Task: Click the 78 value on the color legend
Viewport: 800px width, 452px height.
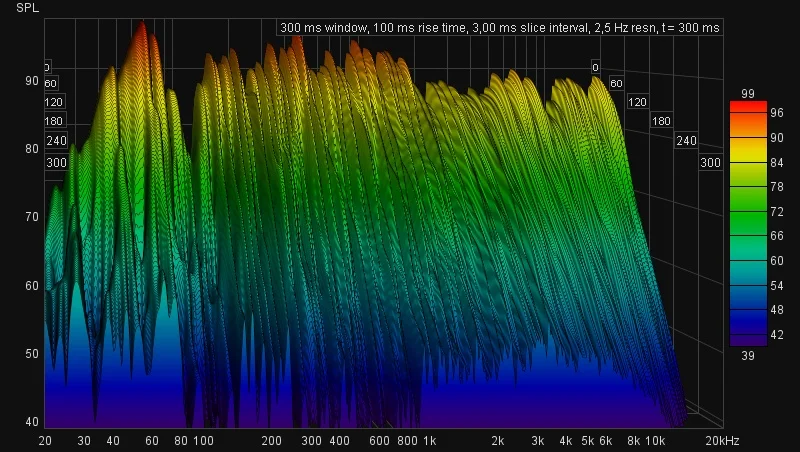Action: (x=777, y=187)
